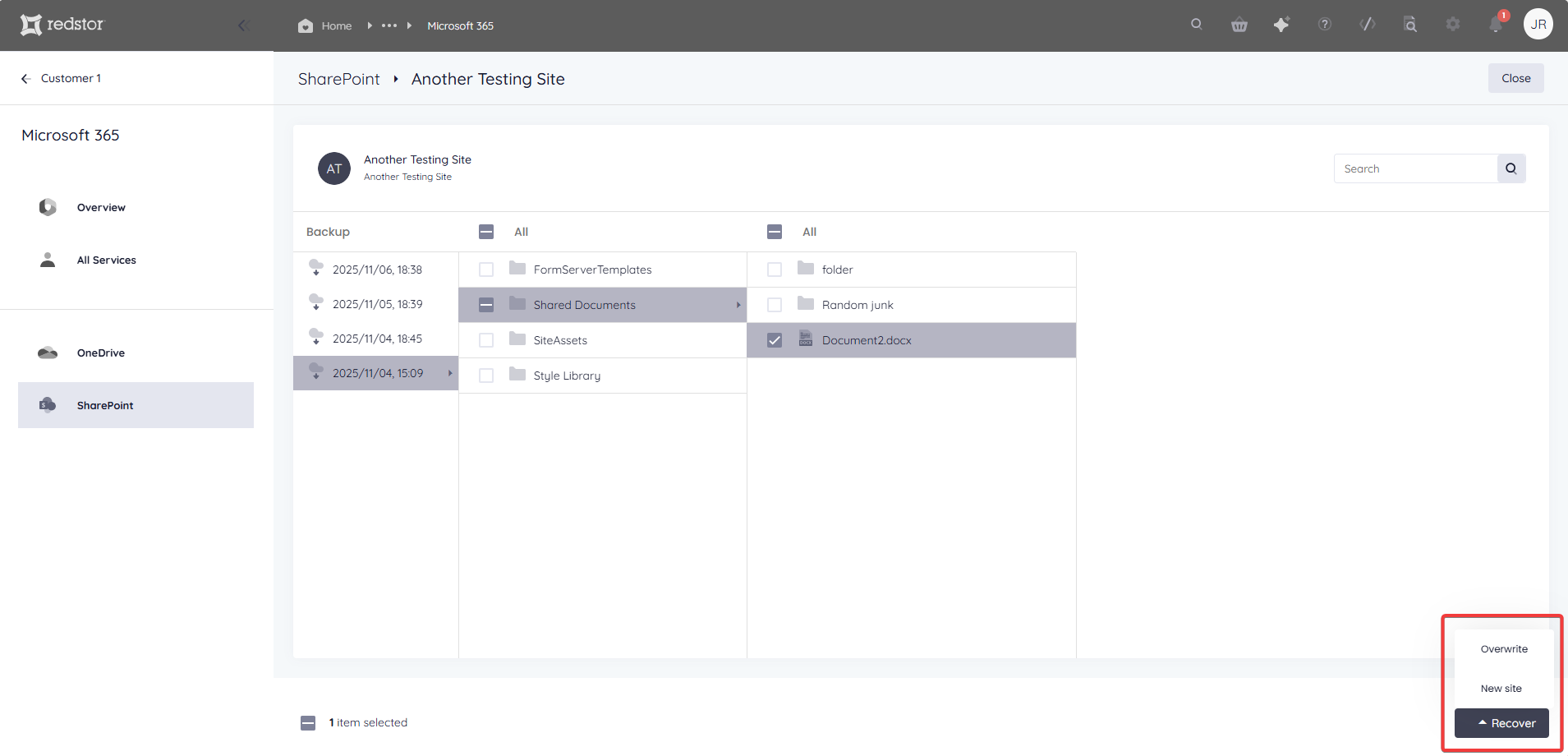Click the backup cloud icon for 2025/11/05, 18:39
The width and height of the screenshot is (1568, 756).
(x=316, y=302)
